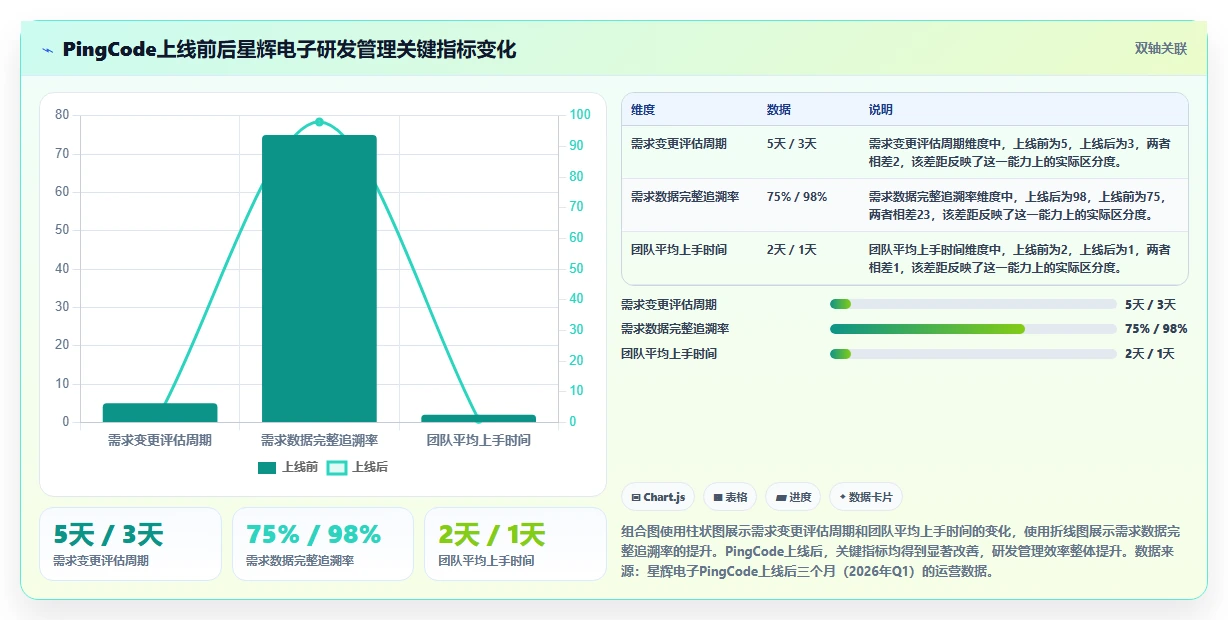Click the right axis value 100
The image size is (1228, 620).
[x=580, y=115]
